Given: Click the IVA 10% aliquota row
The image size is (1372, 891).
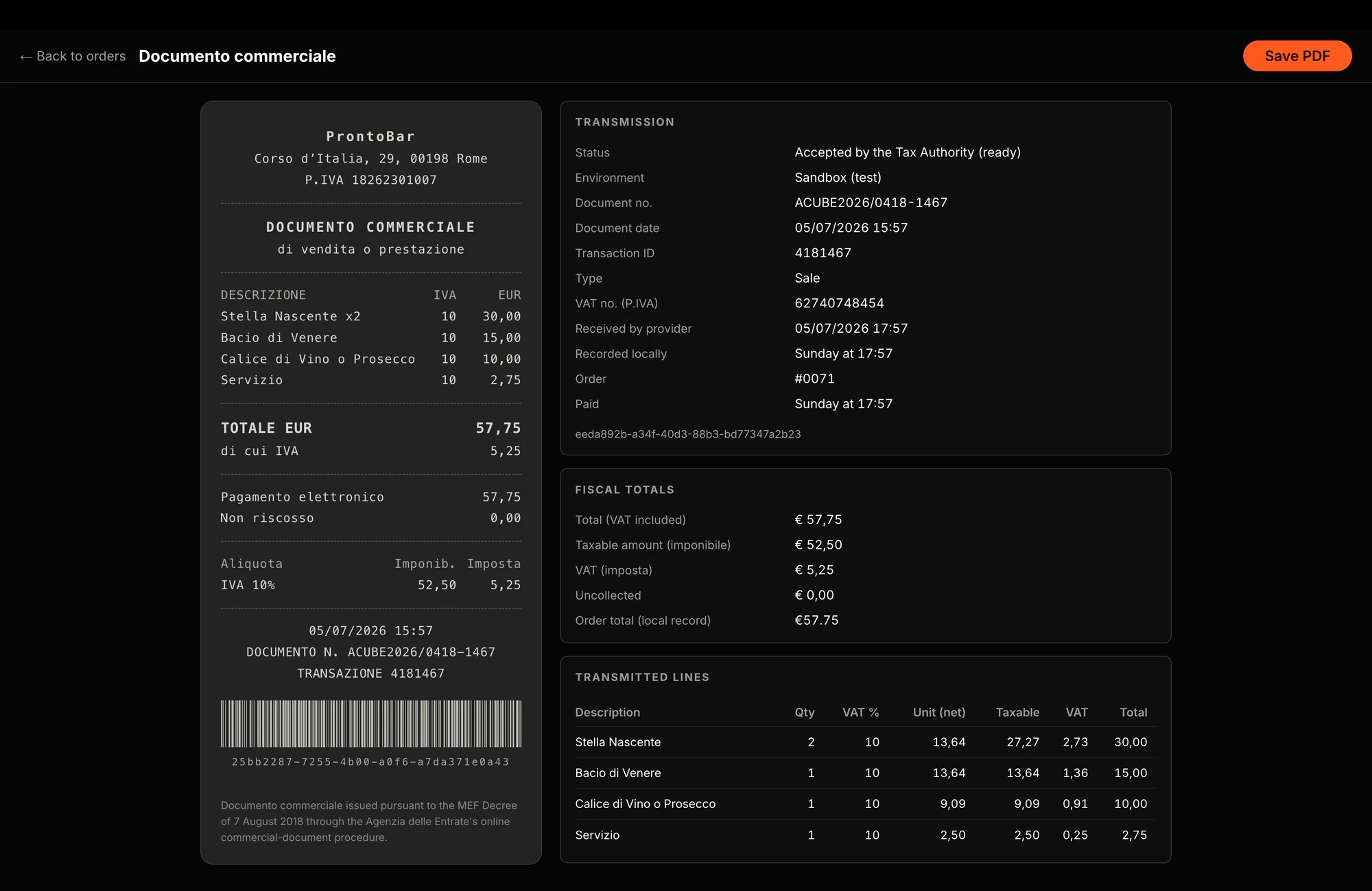Looking at the screenshot, I should point(370,585).
